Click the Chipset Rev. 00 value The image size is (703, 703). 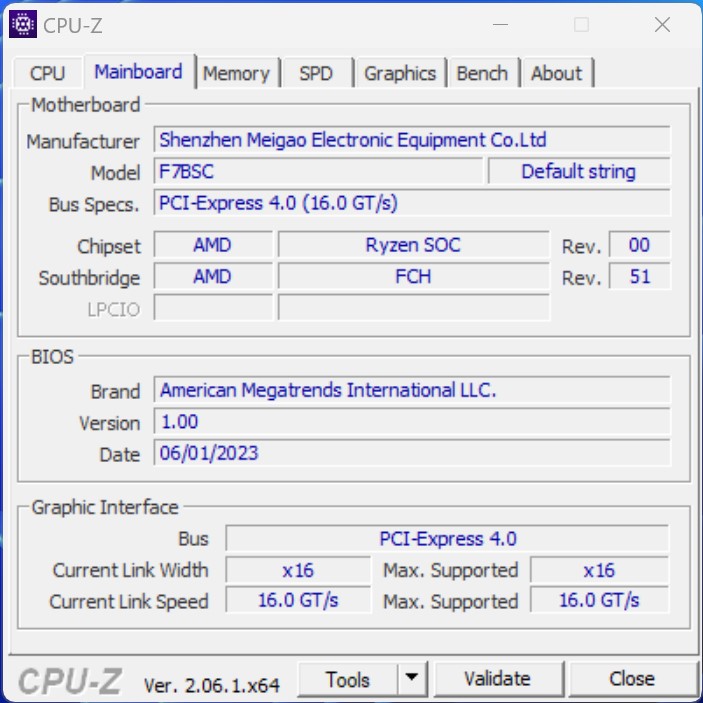tap(639, 244)
